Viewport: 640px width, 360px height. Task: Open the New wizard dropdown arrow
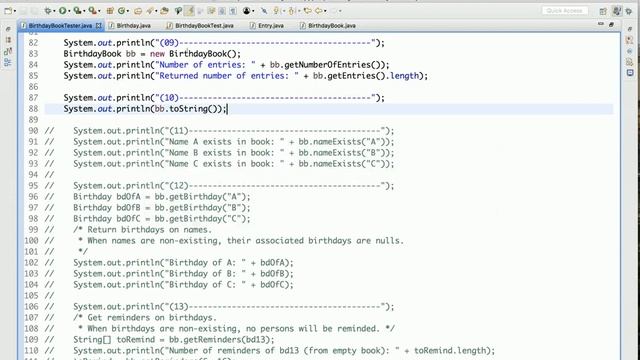click(x=15, y=11)
